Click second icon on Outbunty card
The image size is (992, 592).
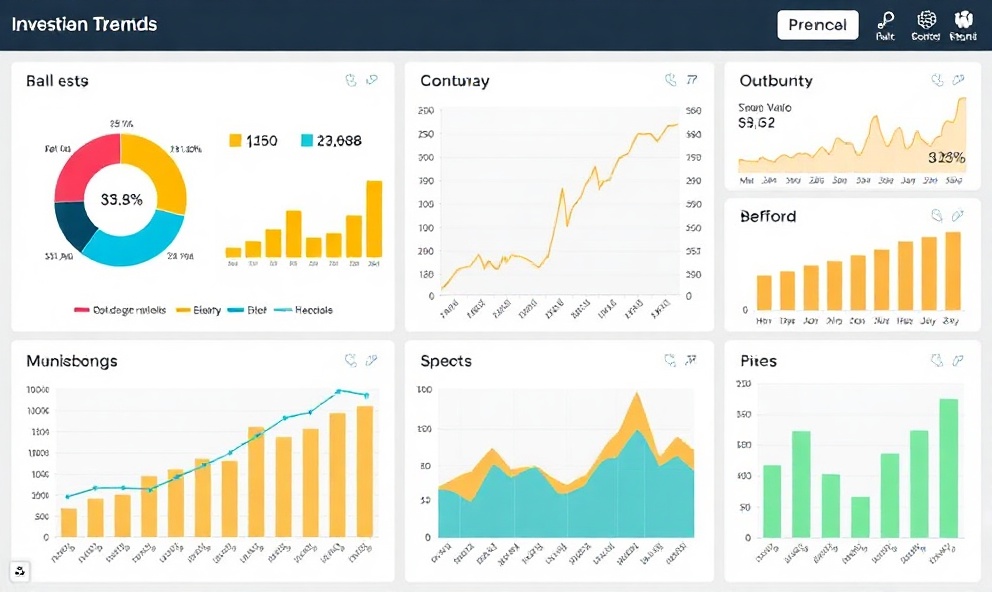958,80
